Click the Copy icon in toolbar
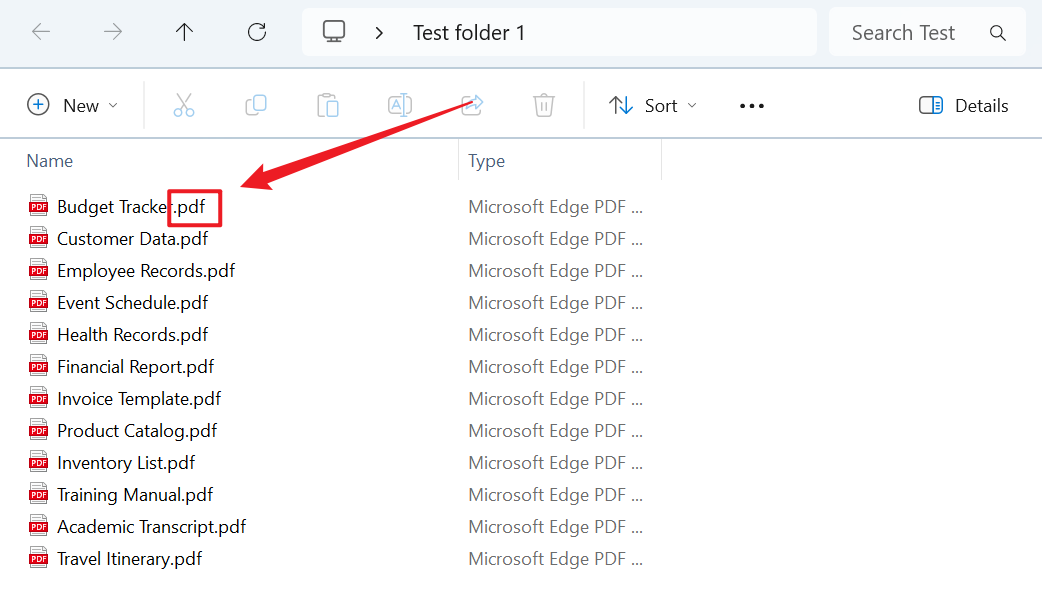The image size is (1042, 598). point(256,105)
